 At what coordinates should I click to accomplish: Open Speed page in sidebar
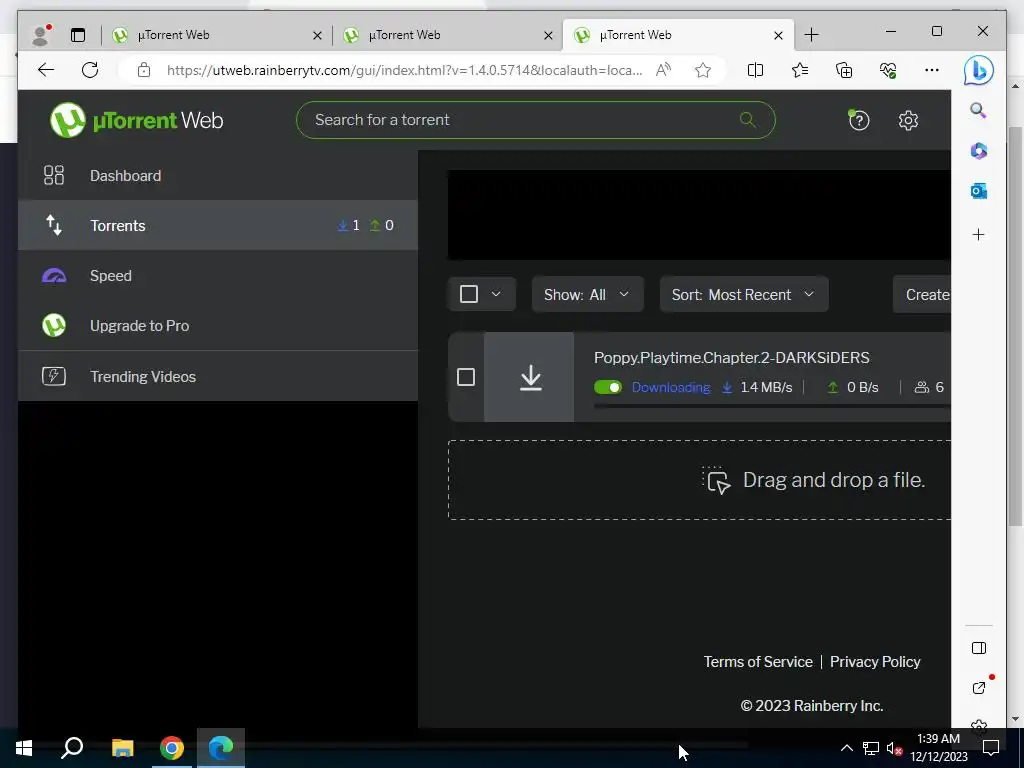217,276
